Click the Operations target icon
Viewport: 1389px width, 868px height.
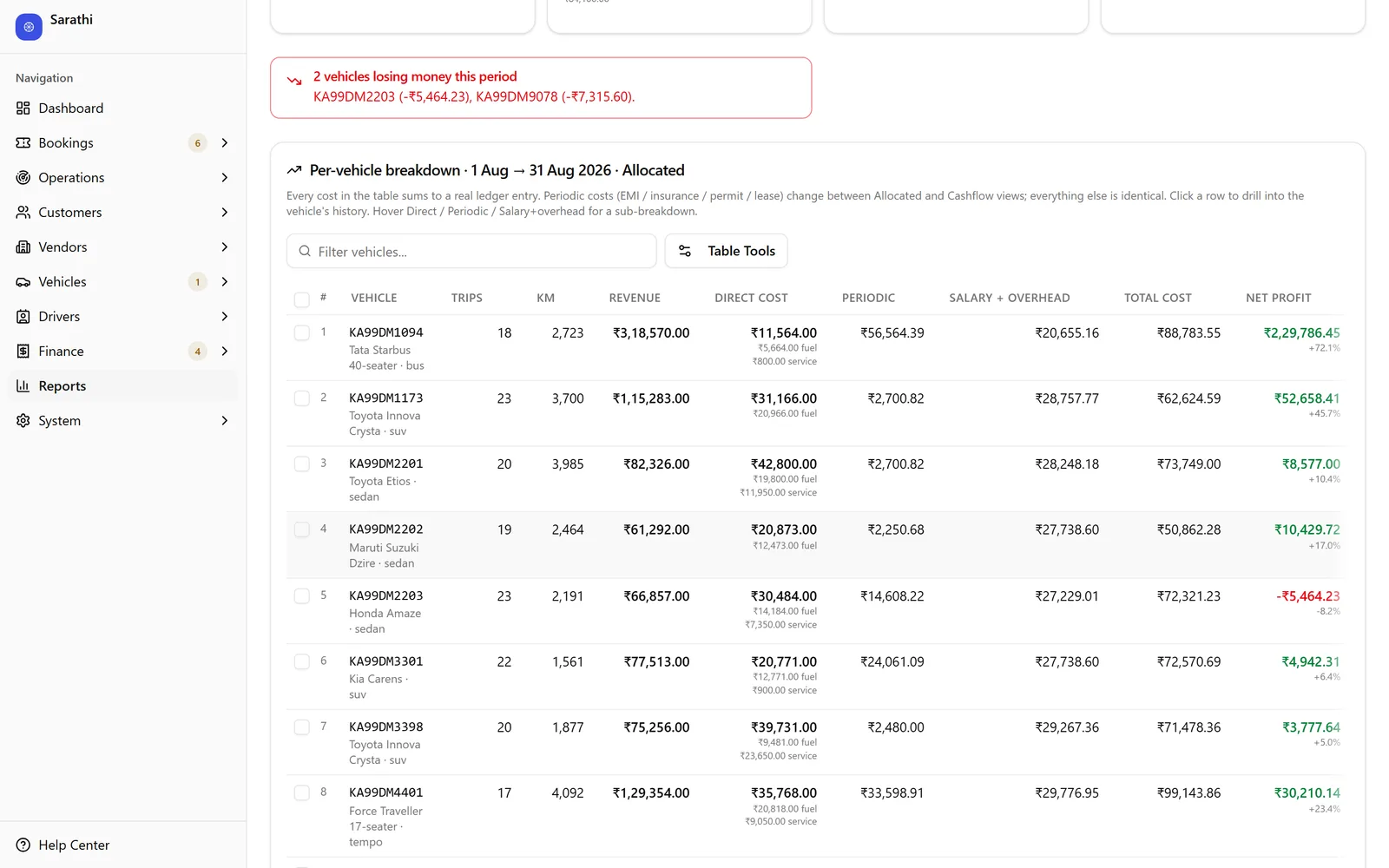point(23,178)
